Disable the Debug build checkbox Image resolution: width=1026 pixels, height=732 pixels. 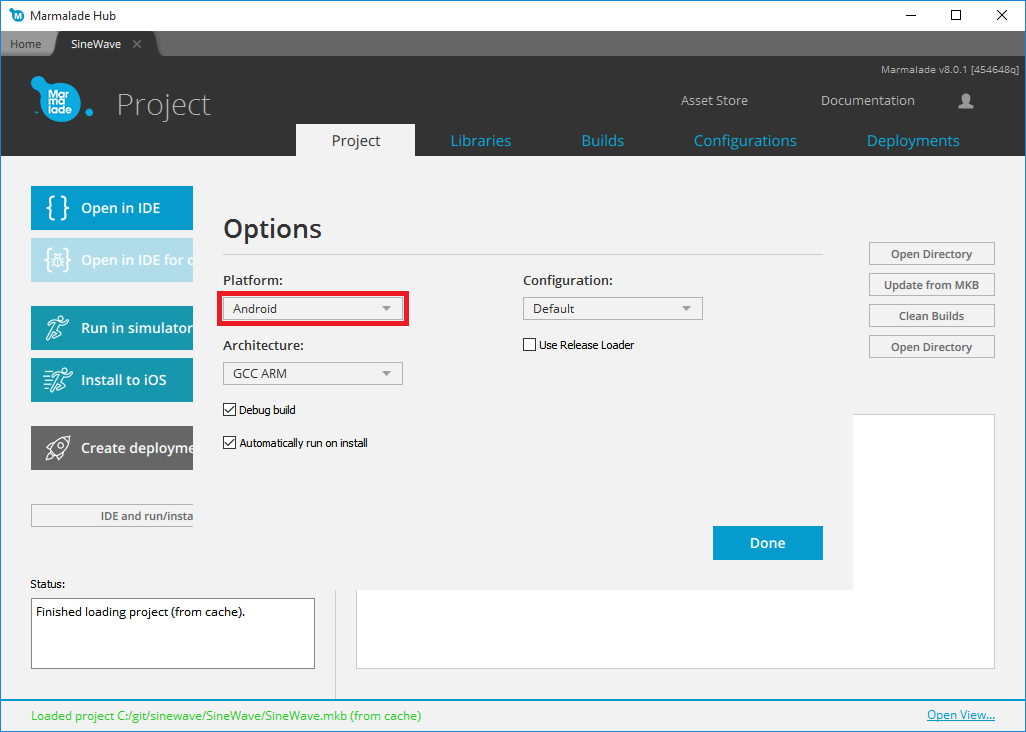coord(230,409)
